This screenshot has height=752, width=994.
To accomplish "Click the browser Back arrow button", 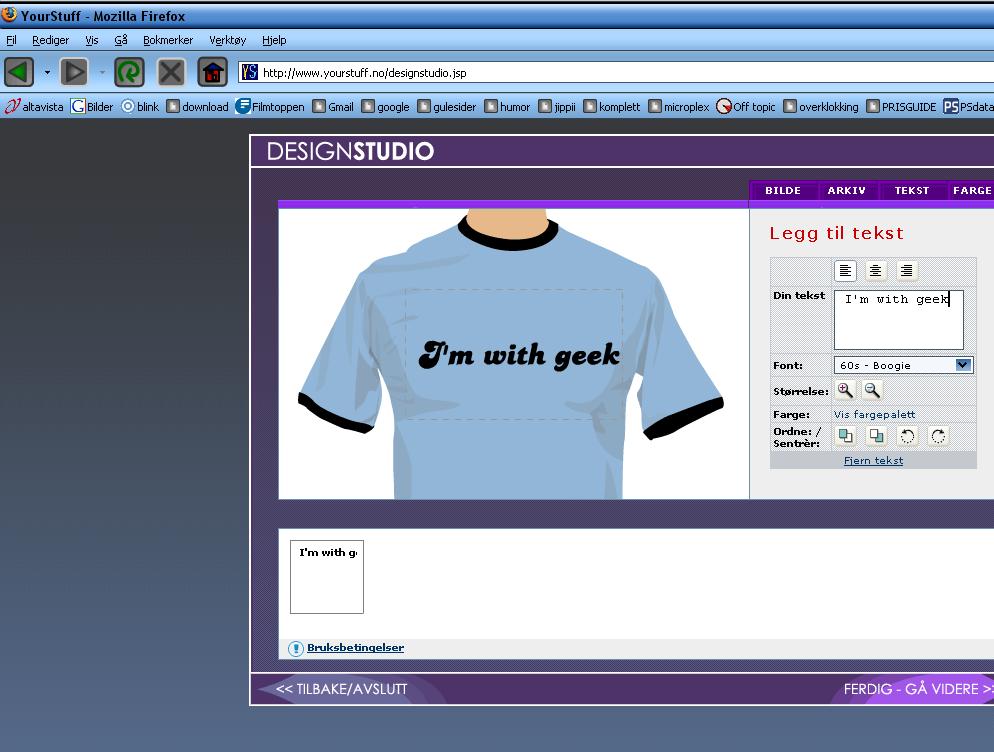I will pos(19,72).
